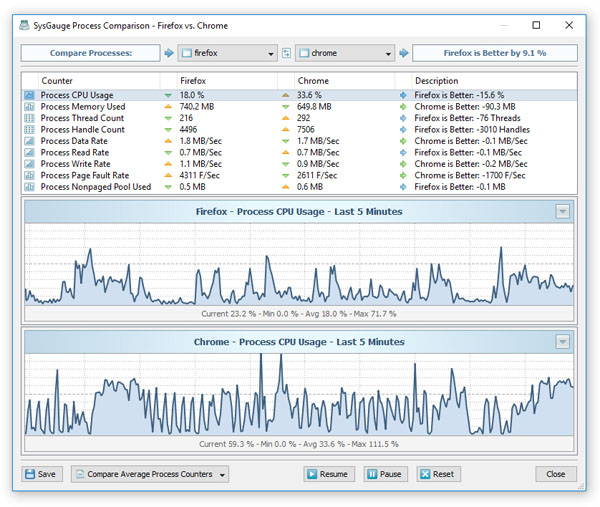Click Firefox up arrow in Memory Used row

(x=168, y=106)
